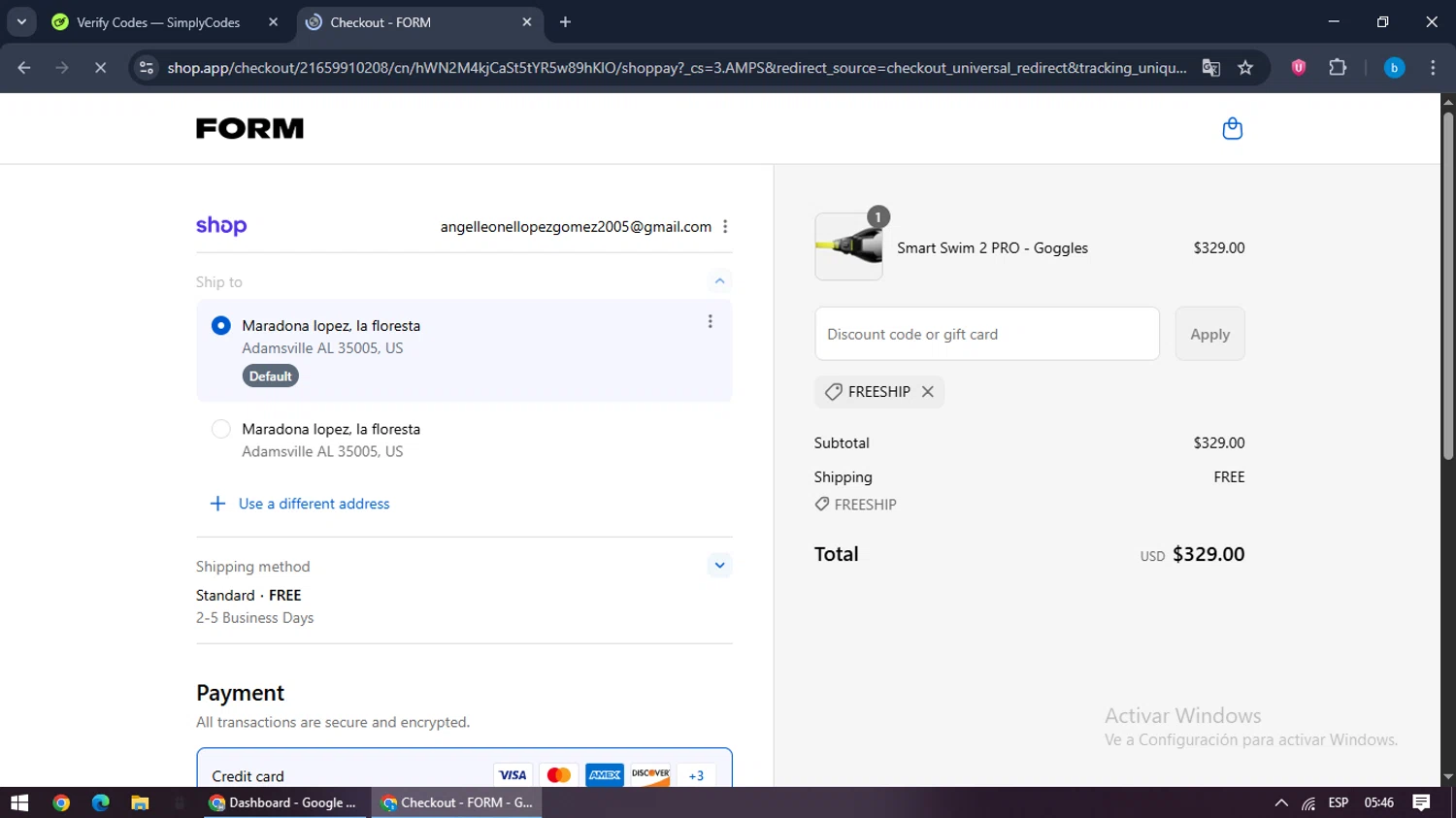Click the FORM logo

tap(249, 128)
